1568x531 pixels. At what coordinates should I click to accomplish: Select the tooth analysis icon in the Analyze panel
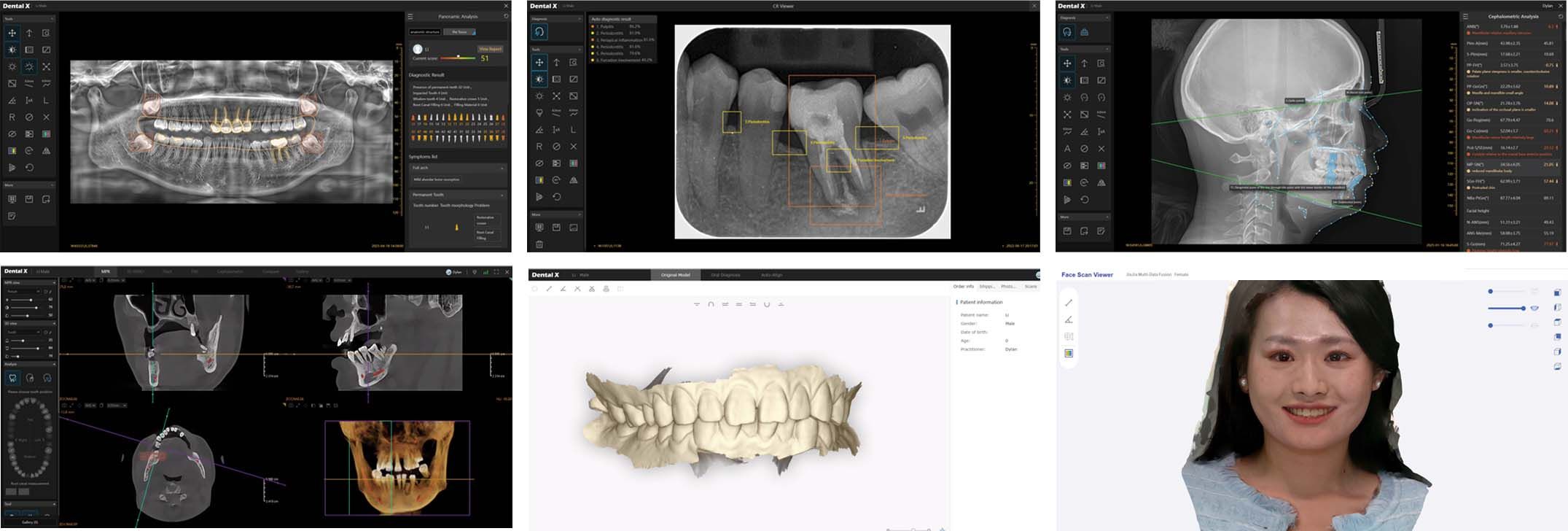click(x=12, y=378)
